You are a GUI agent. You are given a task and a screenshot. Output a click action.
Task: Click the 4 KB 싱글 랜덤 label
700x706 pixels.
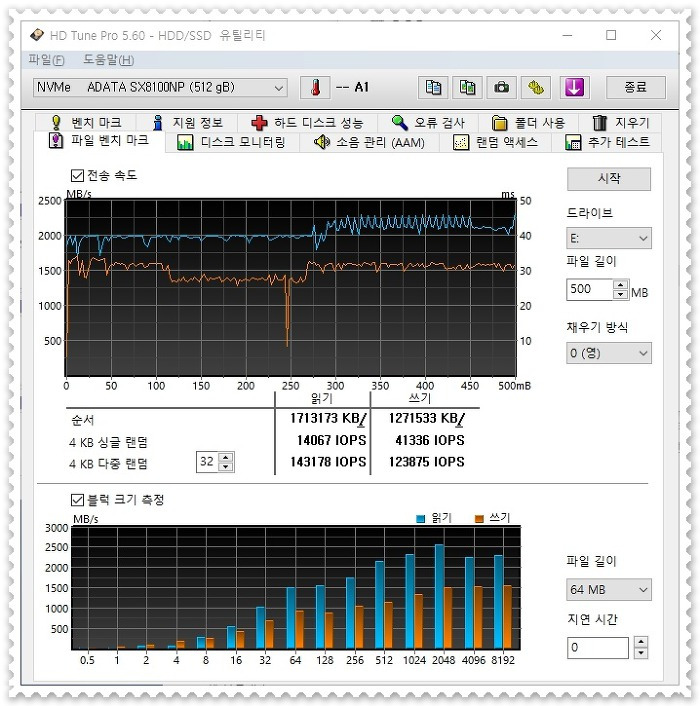108,442
